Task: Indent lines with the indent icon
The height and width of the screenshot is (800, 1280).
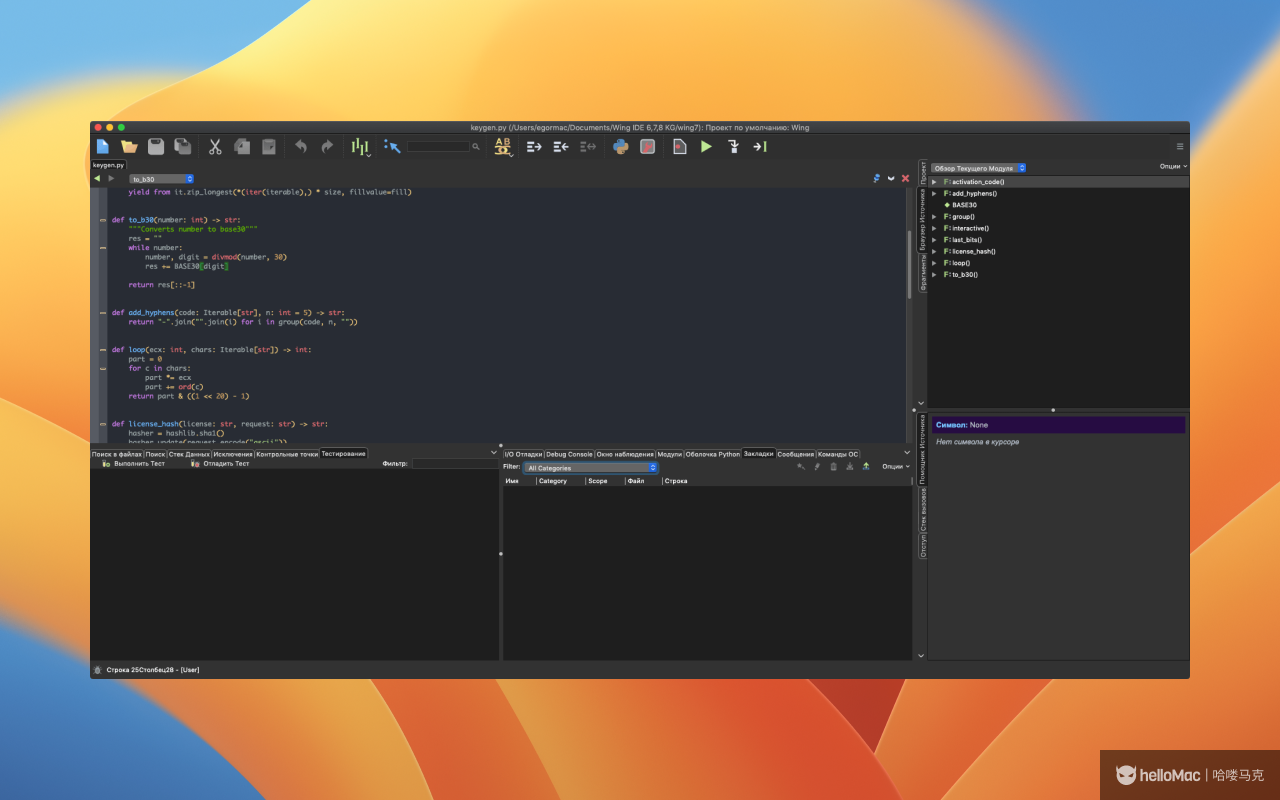Action: click(x=534, y=146)
